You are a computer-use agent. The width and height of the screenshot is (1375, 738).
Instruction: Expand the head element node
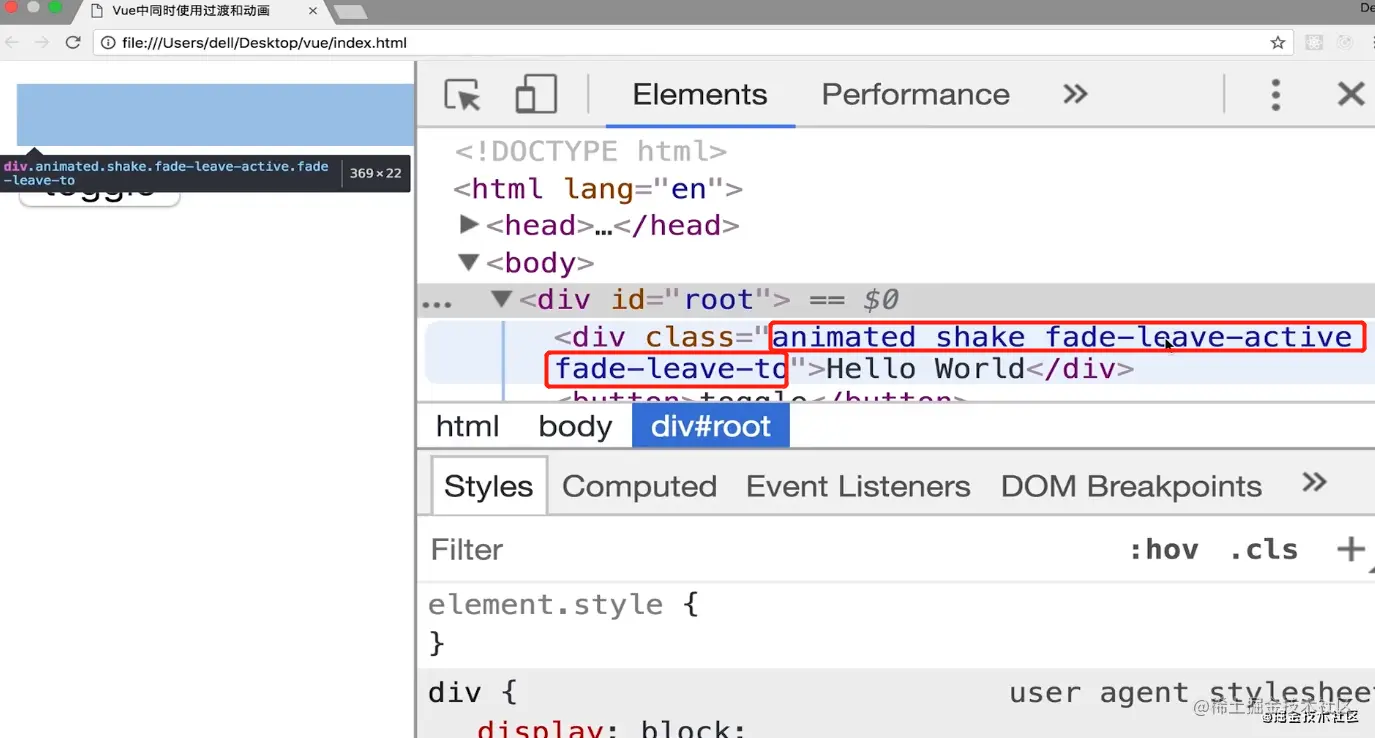pyautogui.click(x=470, y=225)
